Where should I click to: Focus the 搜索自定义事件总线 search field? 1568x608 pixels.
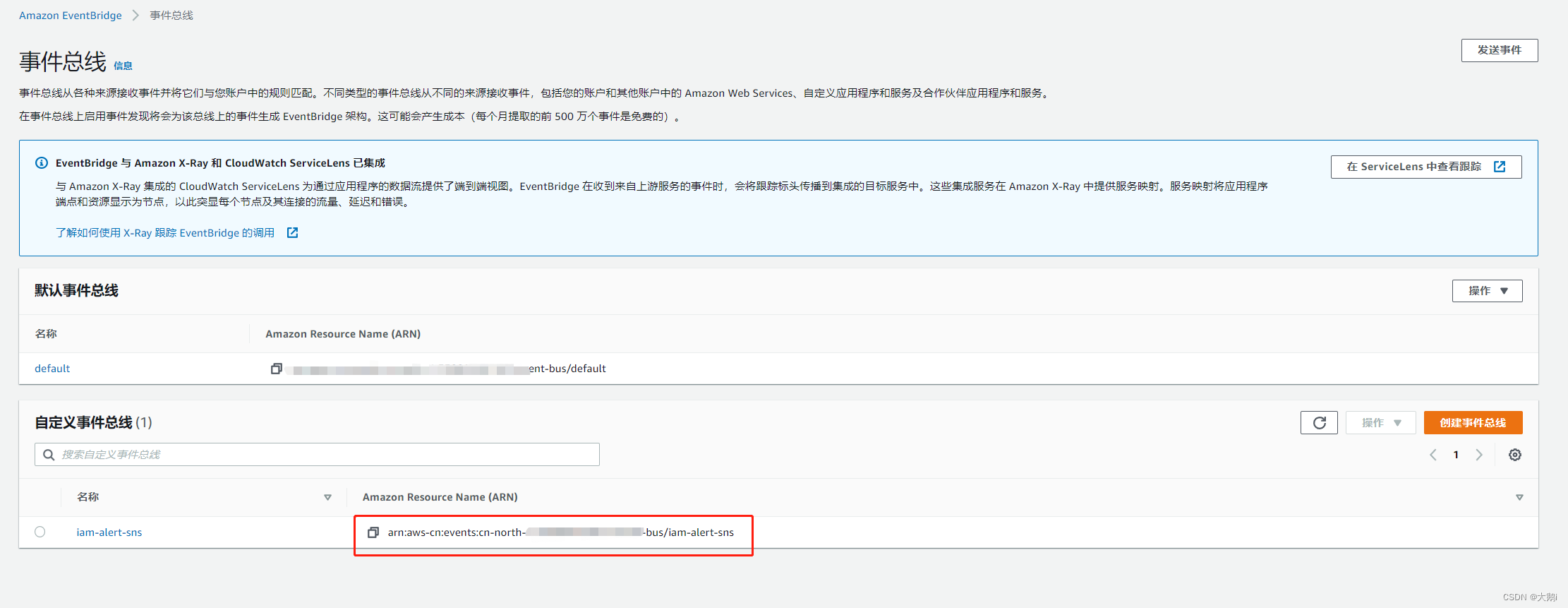pos(317,455)
